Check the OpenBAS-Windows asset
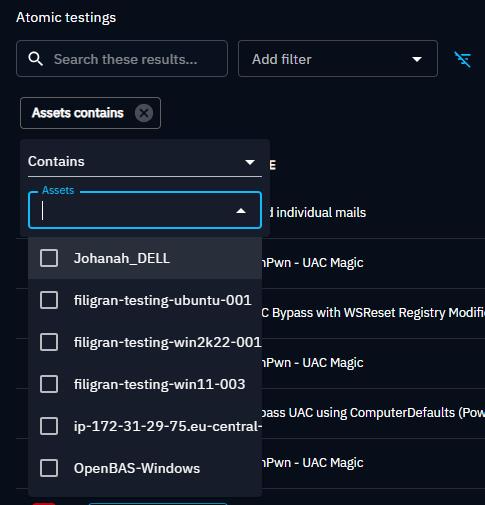485x505 pixels. [49, 468]
